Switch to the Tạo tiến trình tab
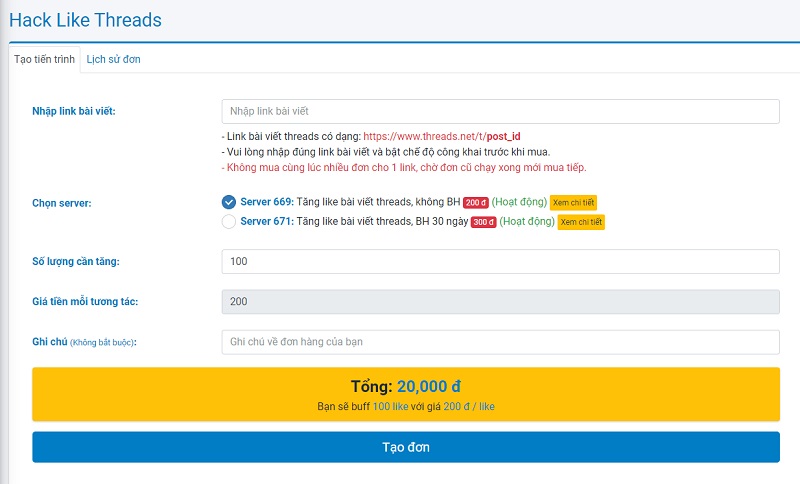The image size is (800, 484). coord(44,59)
